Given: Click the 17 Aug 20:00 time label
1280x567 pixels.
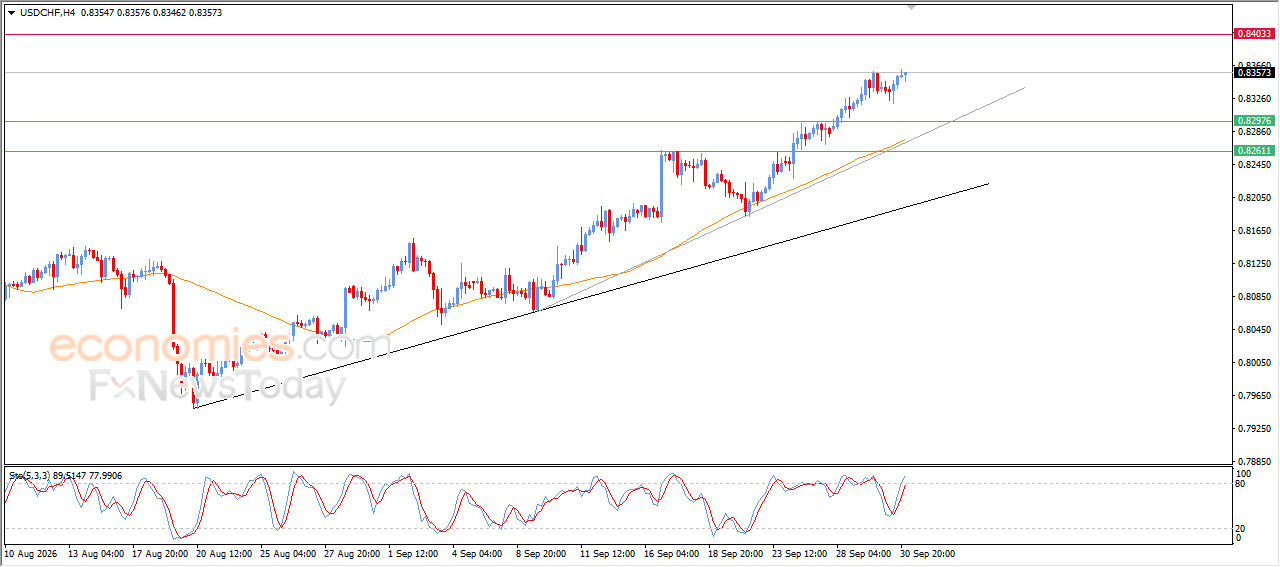Looking at the screenshot, I should click(161, 552).
